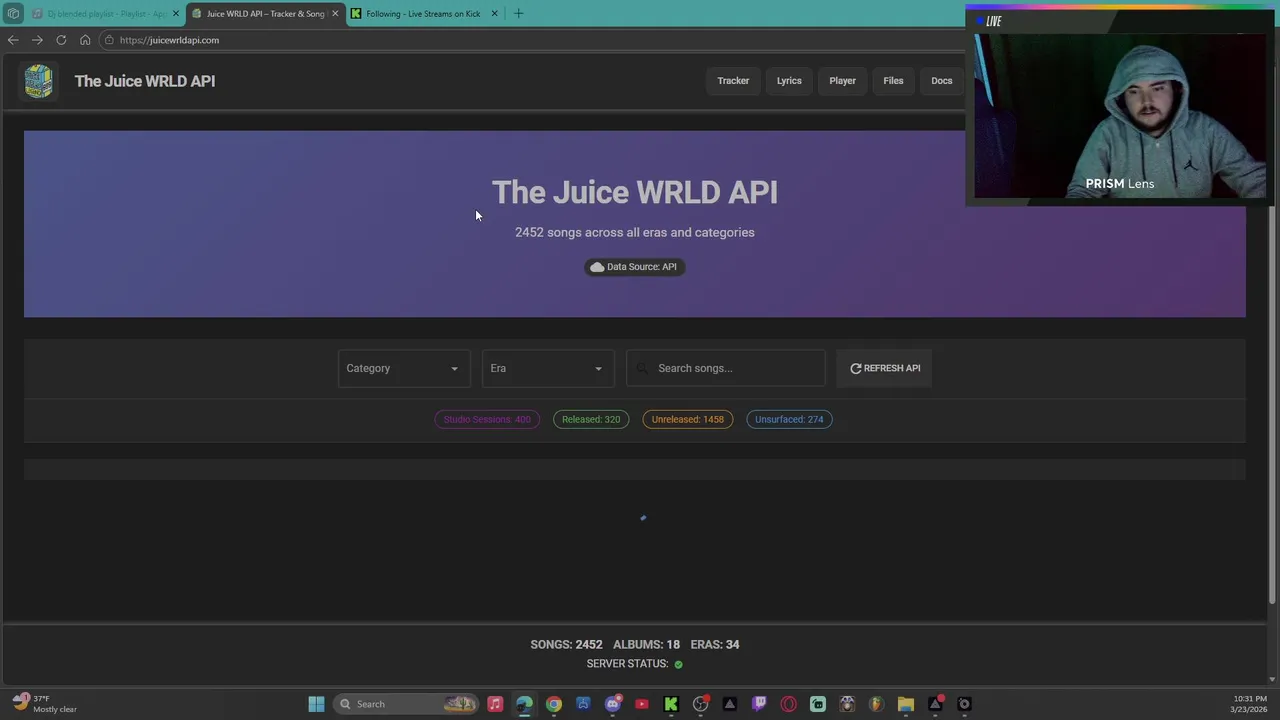Open the Windows Start menu
The height and width of the screenshot is (720, 1280).
click(x=316, y=704)
